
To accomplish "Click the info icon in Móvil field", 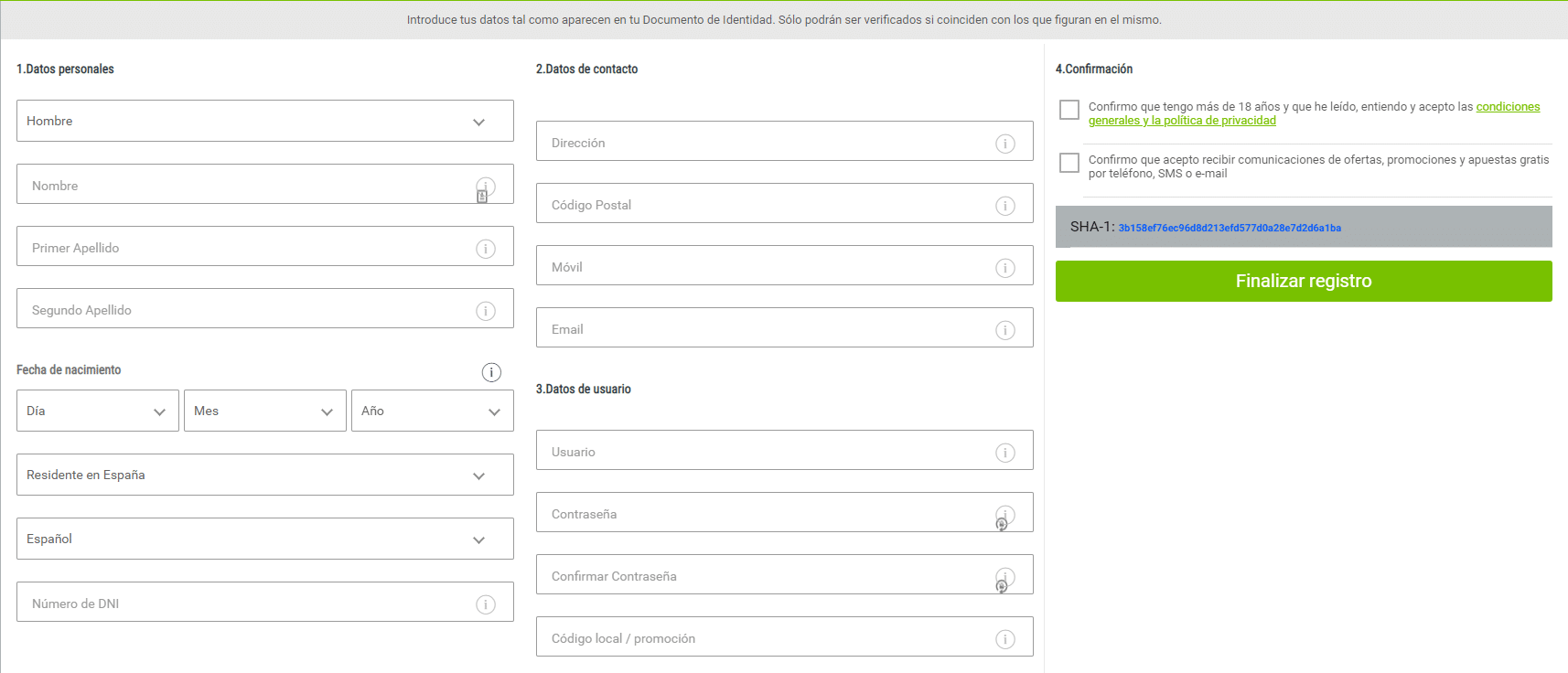I will pos(1005,268).
